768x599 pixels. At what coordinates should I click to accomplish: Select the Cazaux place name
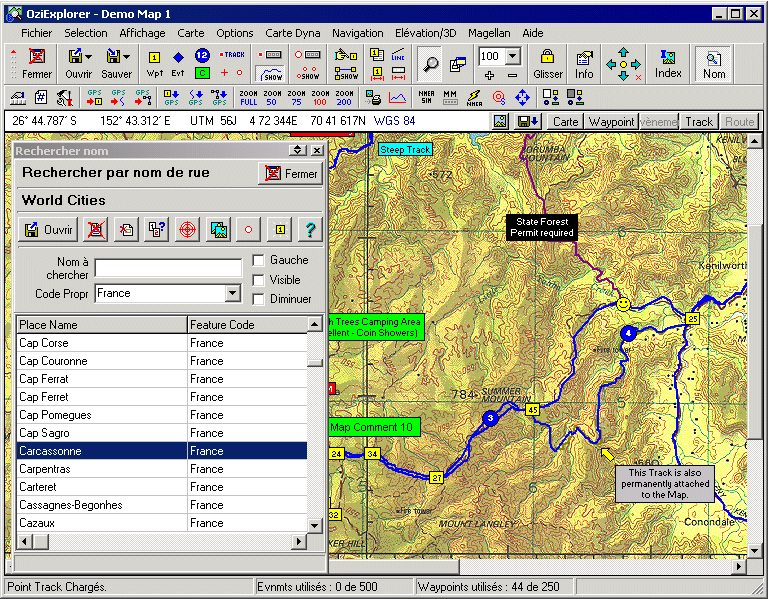37,523
